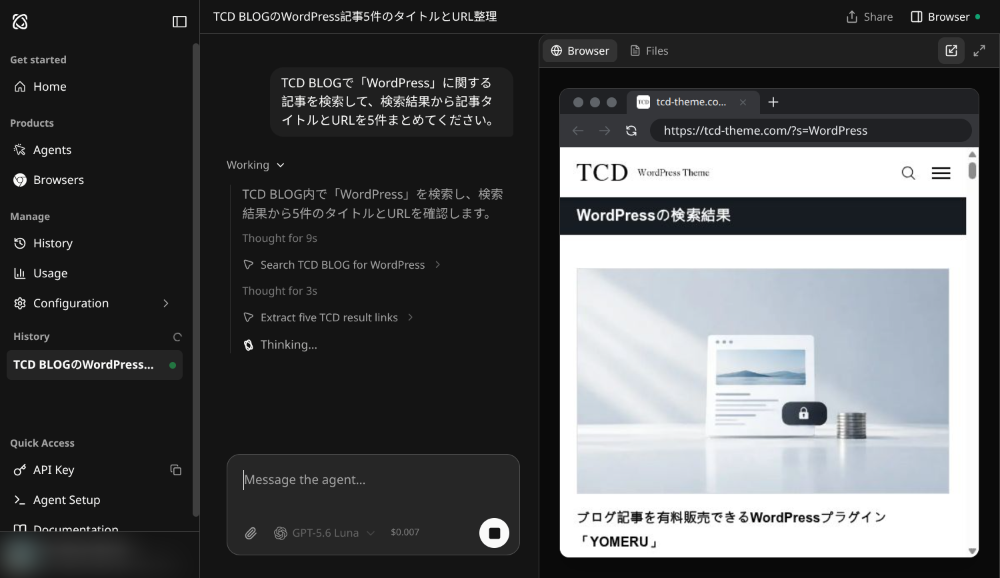Click the browser back arrow

[x=578, y=131]
